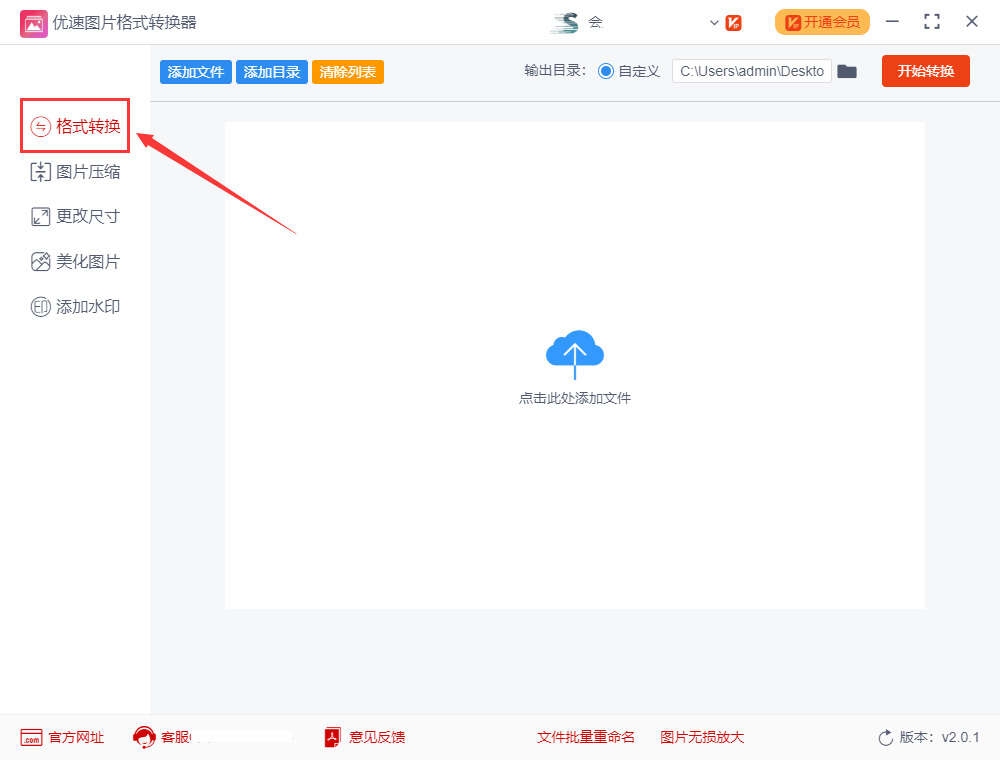Open the 图片无损放大 link
Viewport: 1000px width, 760px height.
[702, 737]
